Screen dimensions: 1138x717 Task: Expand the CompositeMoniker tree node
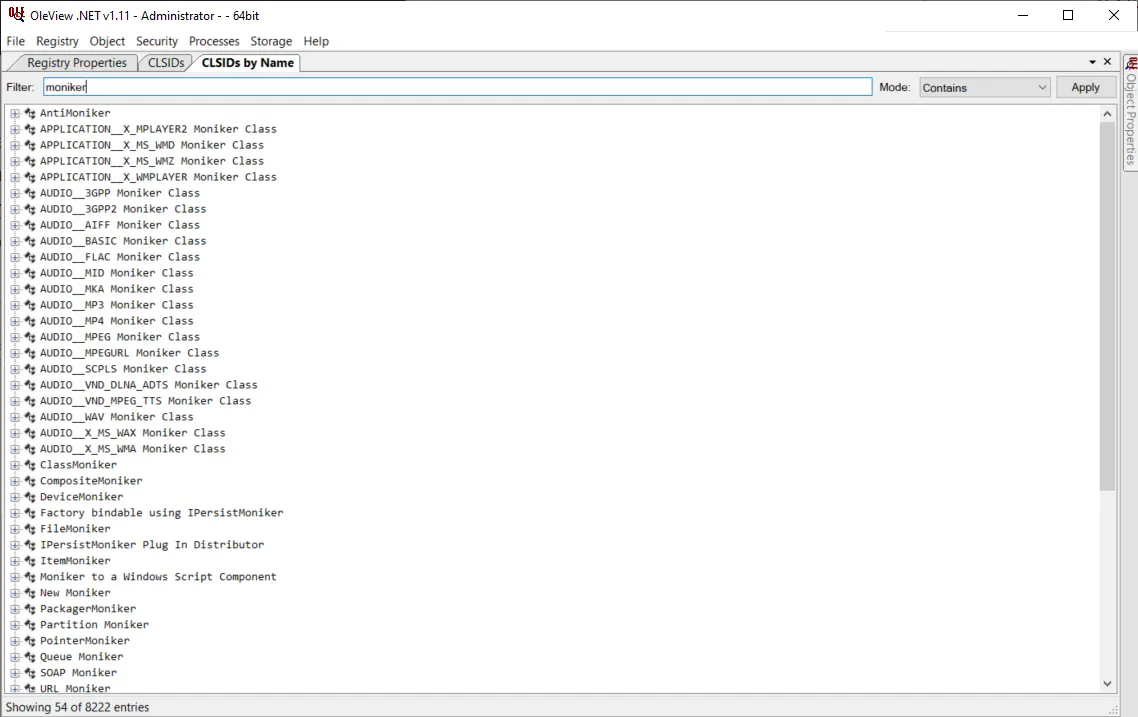tap(15, 481)
